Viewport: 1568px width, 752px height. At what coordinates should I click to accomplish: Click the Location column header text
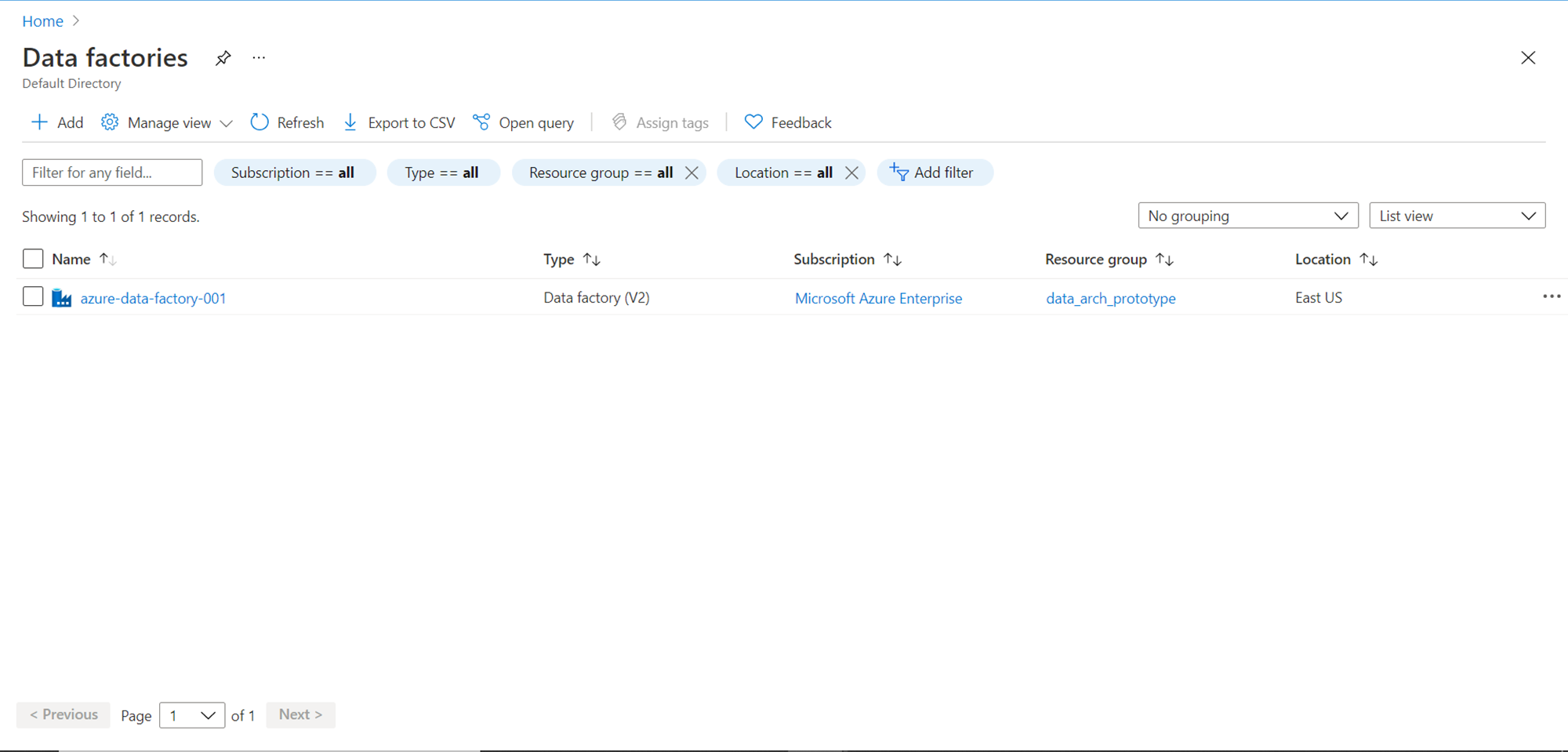click(1323, 260)
